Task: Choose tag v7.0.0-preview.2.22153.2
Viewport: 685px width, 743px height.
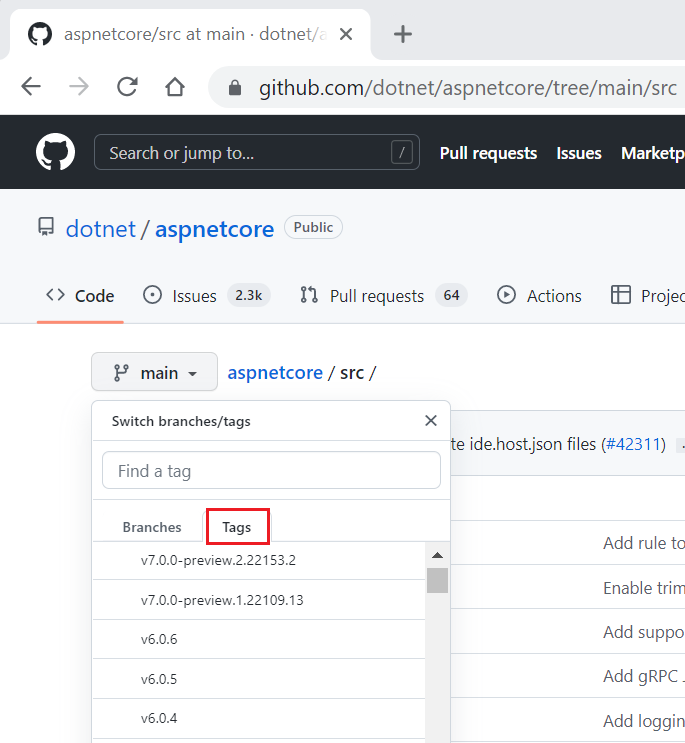Action: (x=218, y=560)
